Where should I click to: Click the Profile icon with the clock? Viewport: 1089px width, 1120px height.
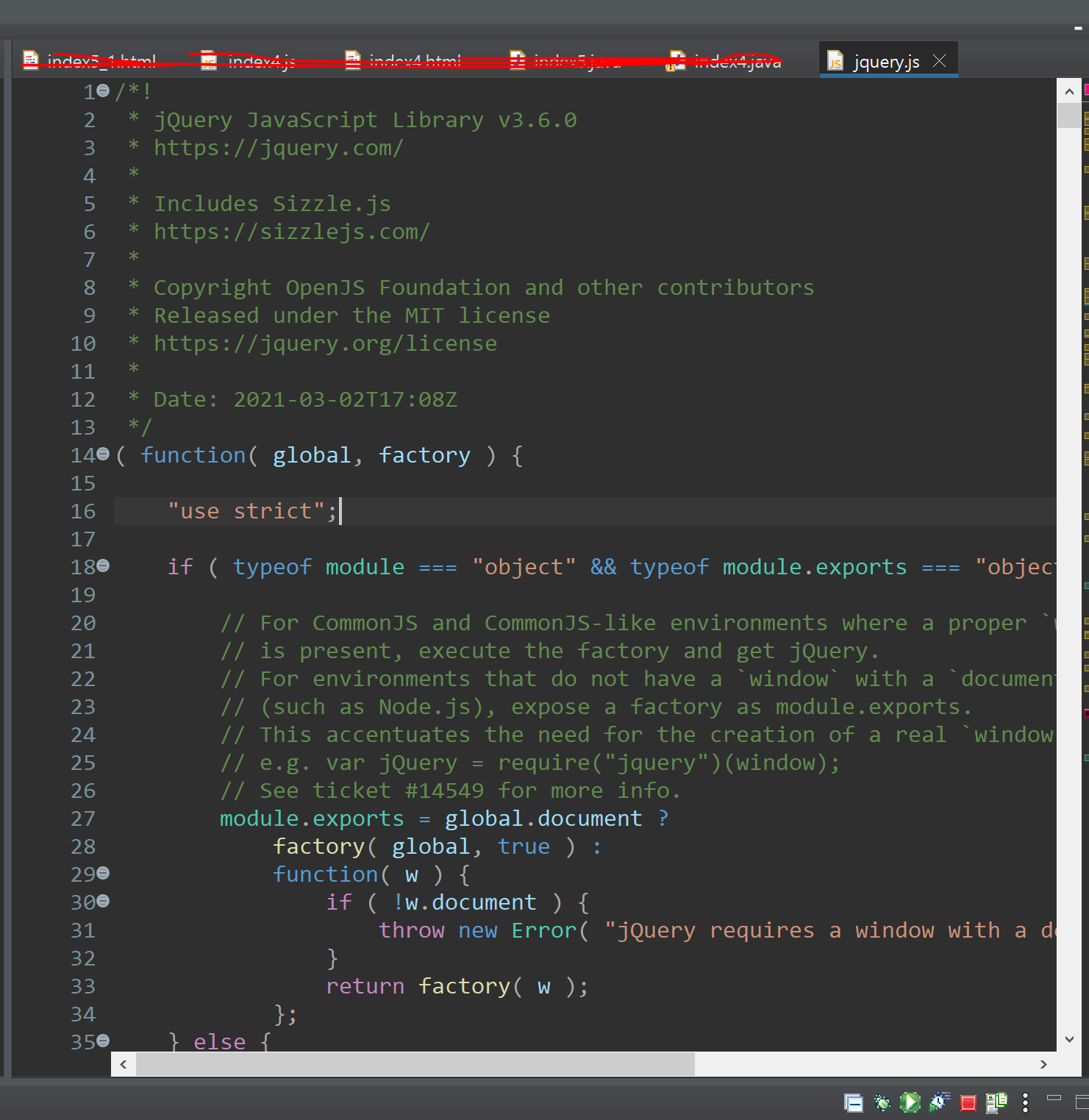pos(939,1102)
